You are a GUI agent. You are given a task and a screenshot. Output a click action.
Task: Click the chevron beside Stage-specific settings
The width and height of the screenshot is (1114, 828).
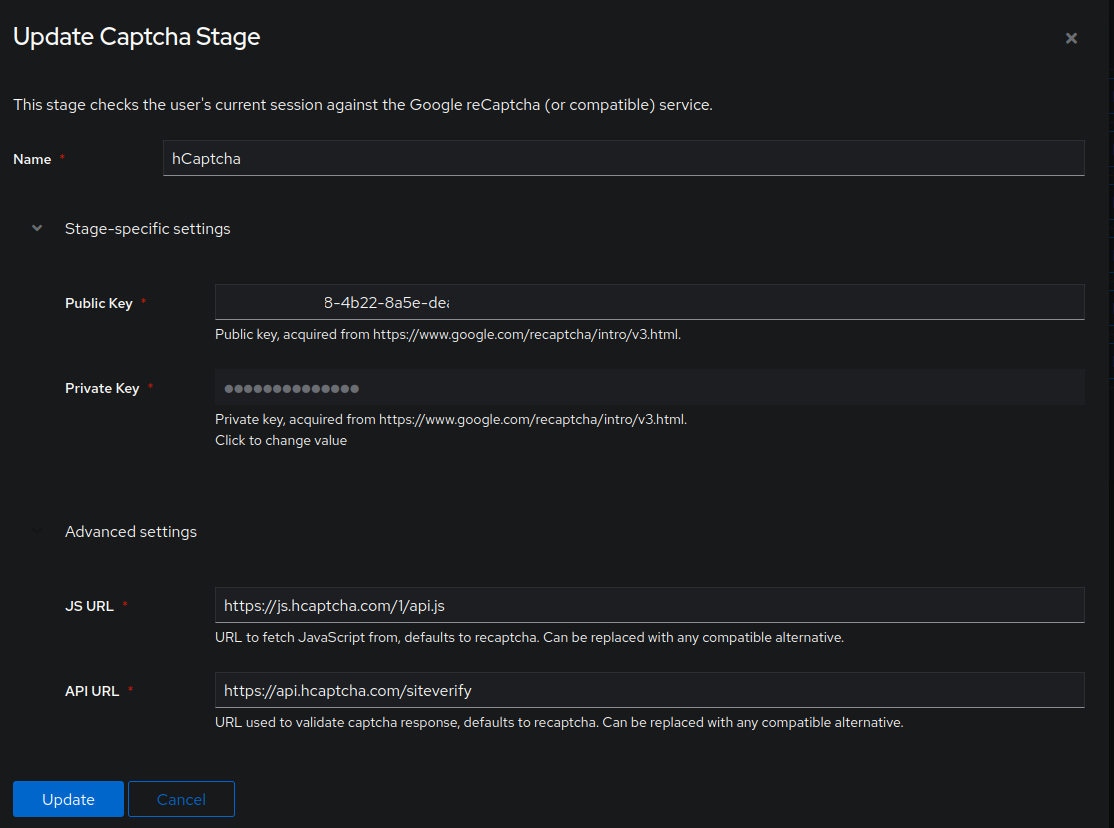pyautogui.click(x=36, y=228)
